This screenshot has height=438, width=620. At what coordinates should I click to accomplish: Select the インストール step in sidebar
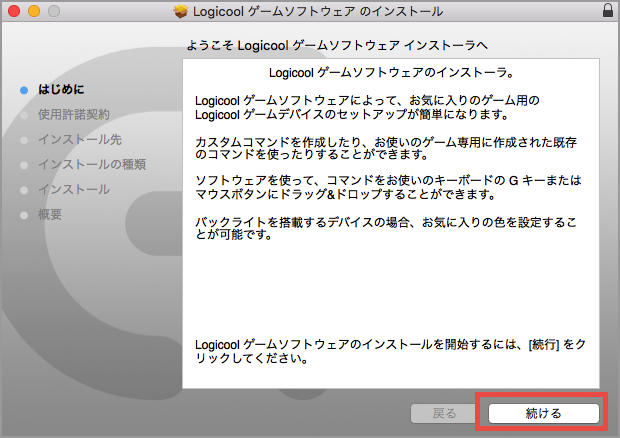point(74,189)
